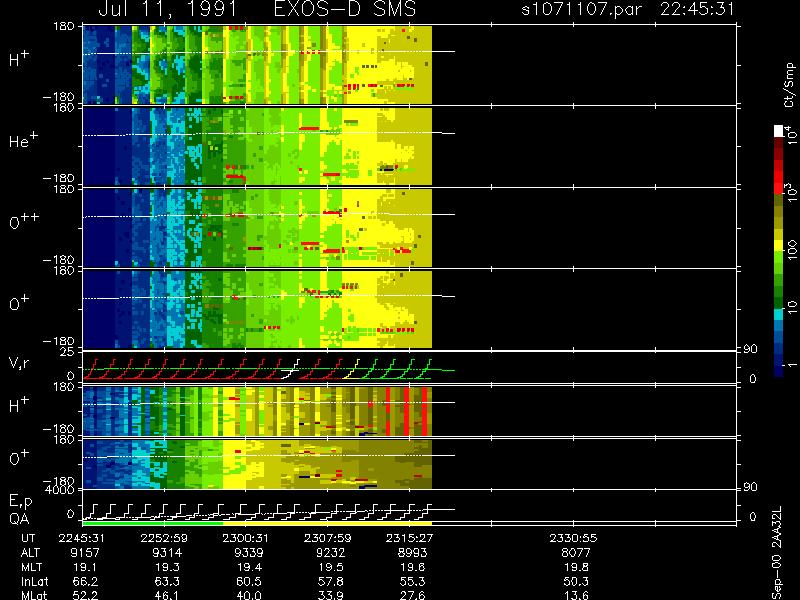
Task: Click the 10^4 colorbar tick label
Action: coord(791,134)
